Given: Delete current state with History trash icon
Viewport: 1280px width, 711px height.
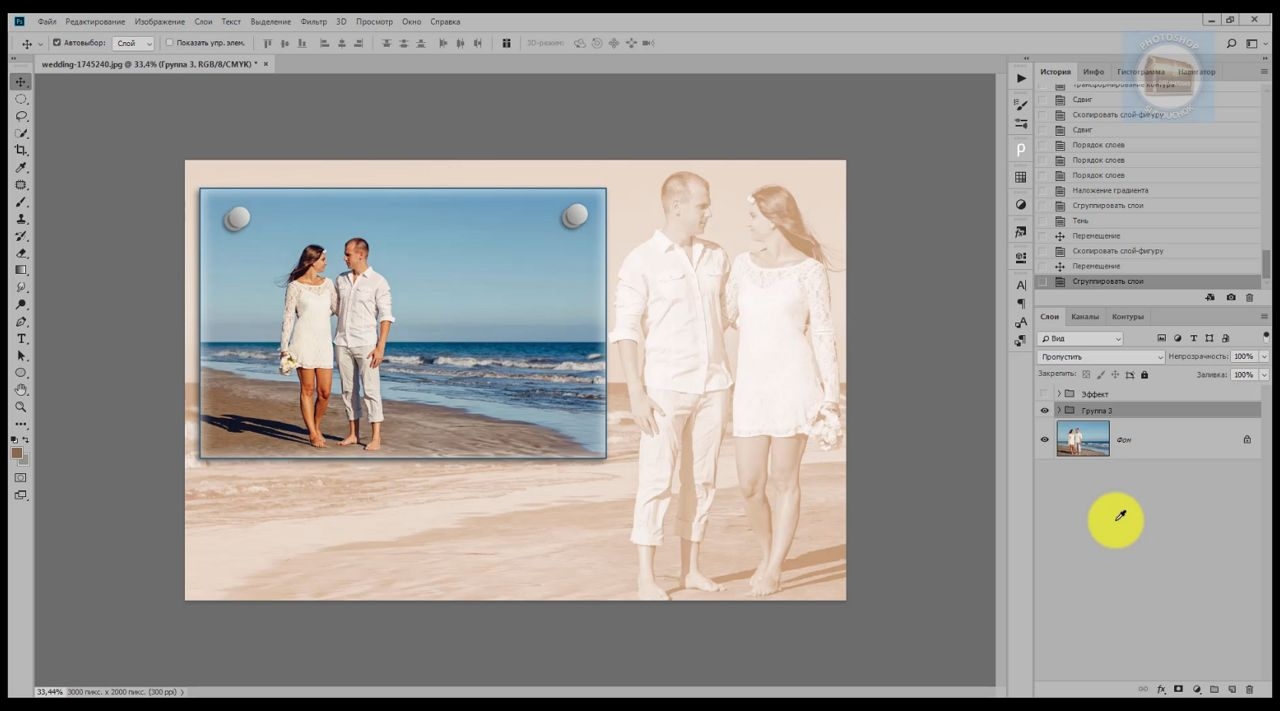Looking at the screenshot, I should (1250, 297).
